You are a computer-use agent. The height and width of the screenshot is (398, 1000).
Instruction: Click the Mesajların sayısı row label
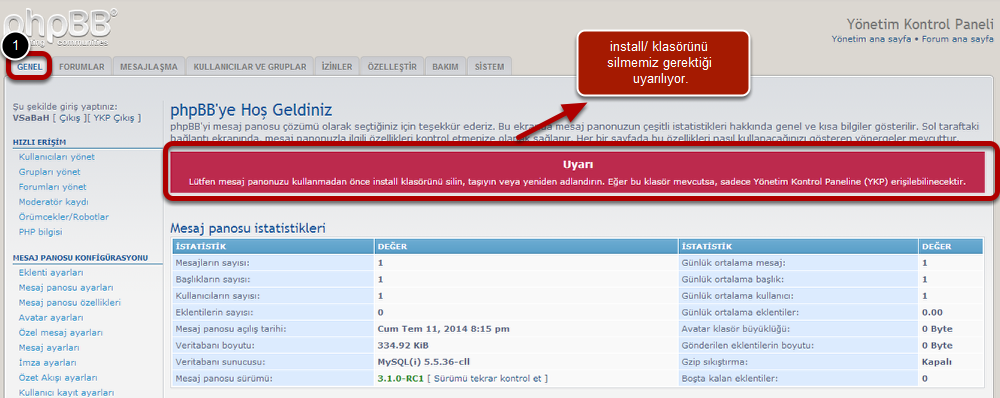(212, 263)
